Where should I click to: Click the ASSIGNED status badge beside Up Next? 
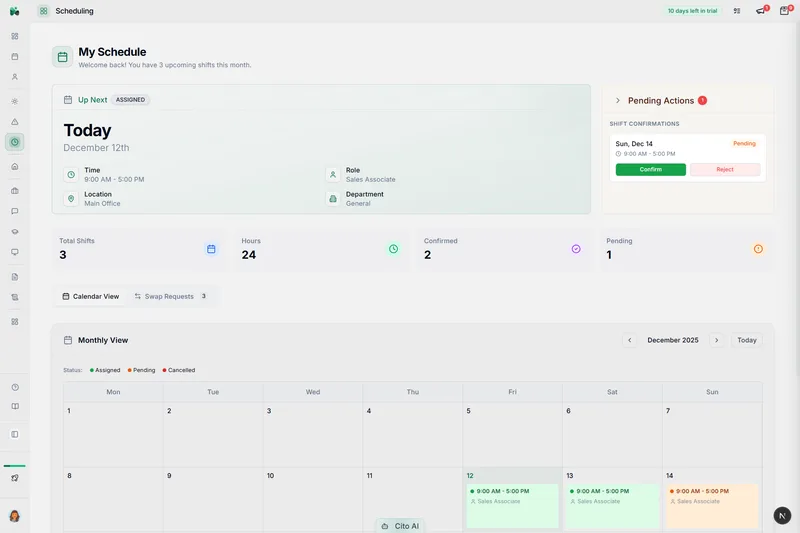click(130, 100)
